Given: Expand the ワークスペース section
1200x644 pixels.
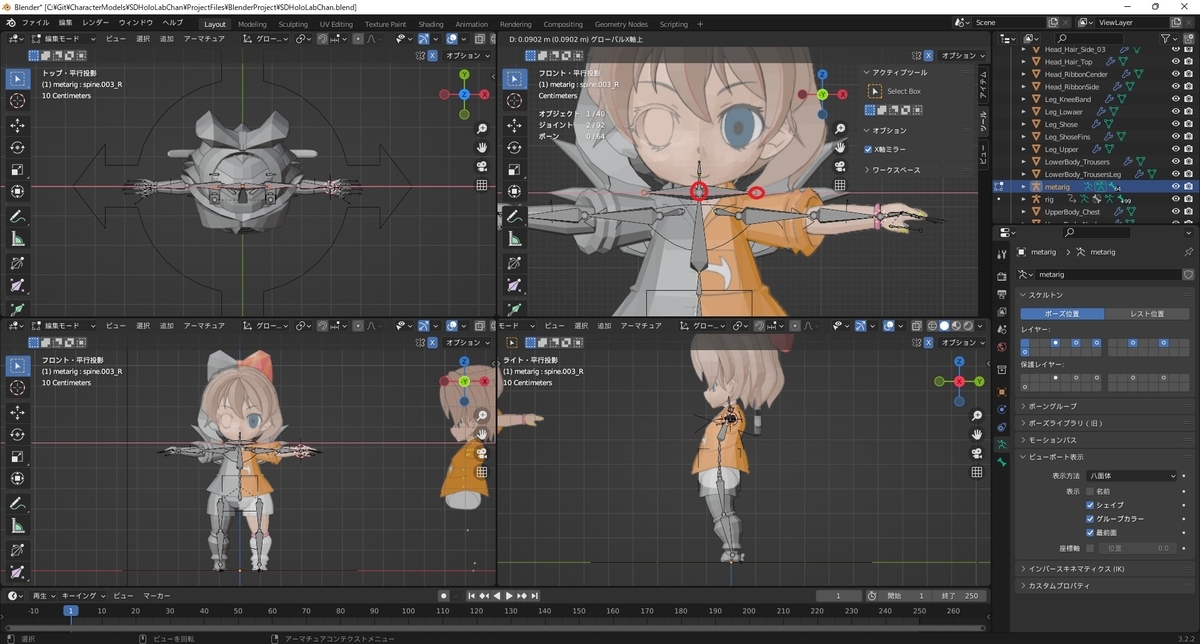Looking at the screenshot, I should point(896,170).
